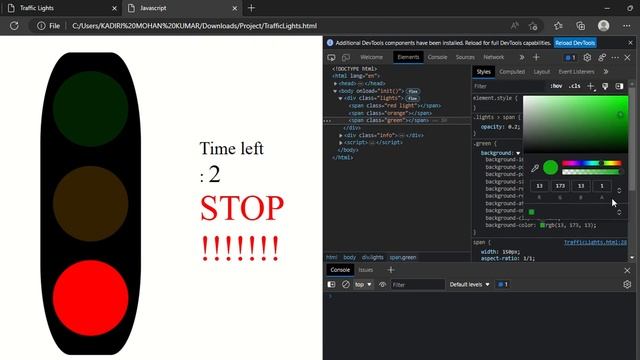Screen dimensions: 640x360
Task: Activate the inspect element picker in DevTools
Action: (331, 58)
